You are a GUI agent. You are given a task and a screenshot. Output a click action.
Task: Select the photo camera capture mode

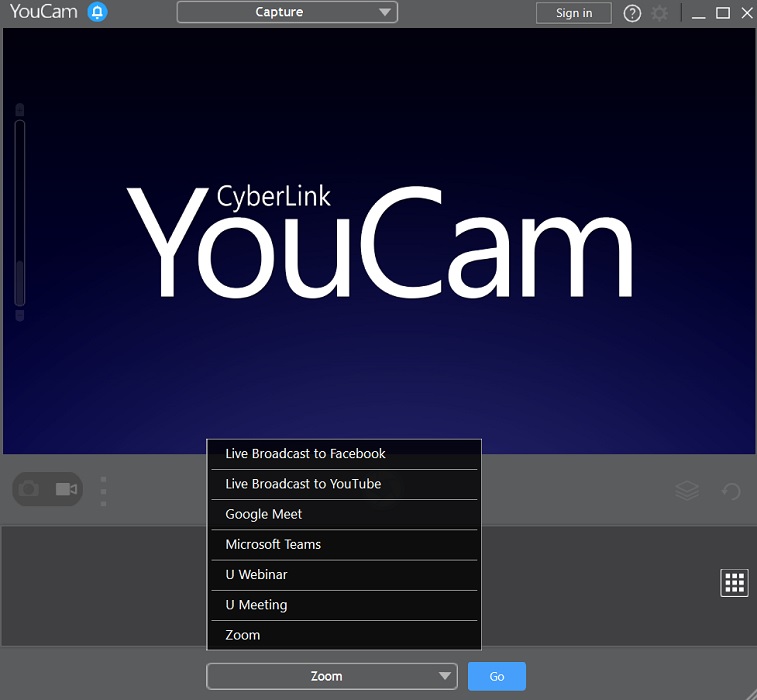pyautogui.click(x=29, y=489)
